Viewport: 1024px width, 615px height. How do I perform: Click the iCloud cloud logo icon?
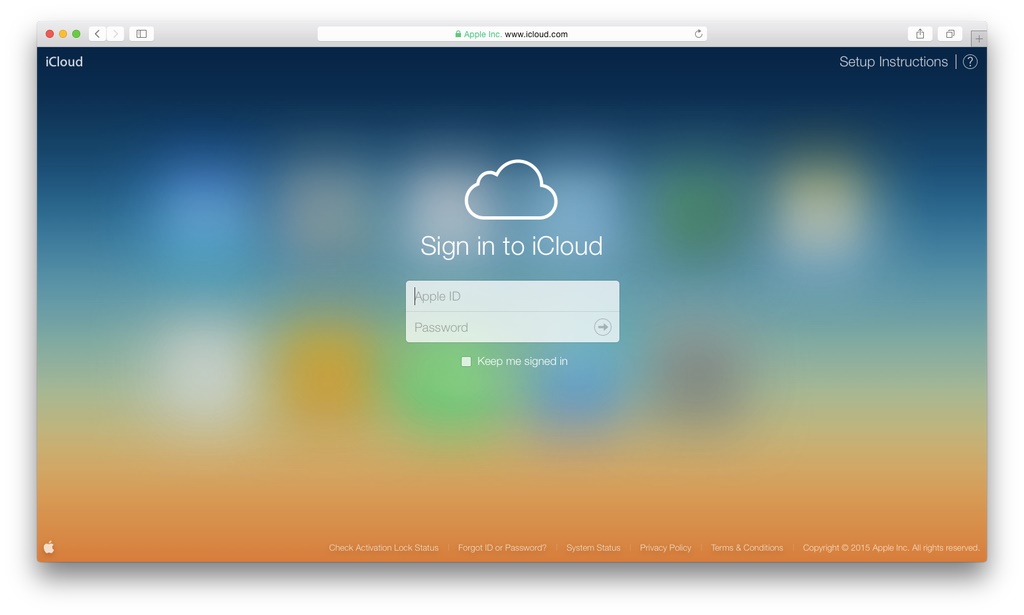[x=511, y=189]
